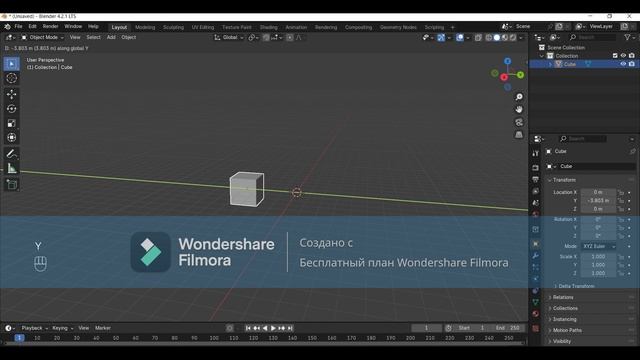Viewport: 640px width, 360px height.
Task: Select the Cube row in outliner
Action: tap(584, 64)
